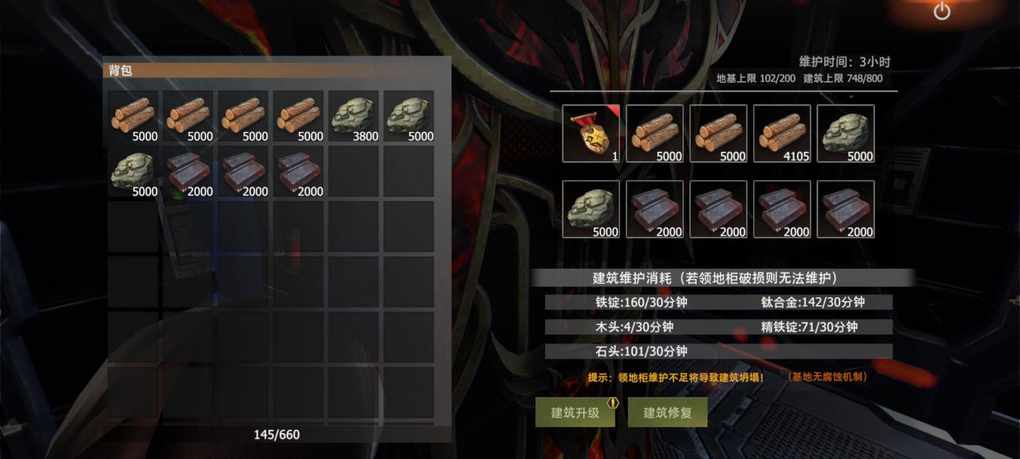The width and height of the screenshot is (1020, 459).
Task: Select the first iron ingot stack in backpack
Action: pyautogui.click(x=188, y=172)
